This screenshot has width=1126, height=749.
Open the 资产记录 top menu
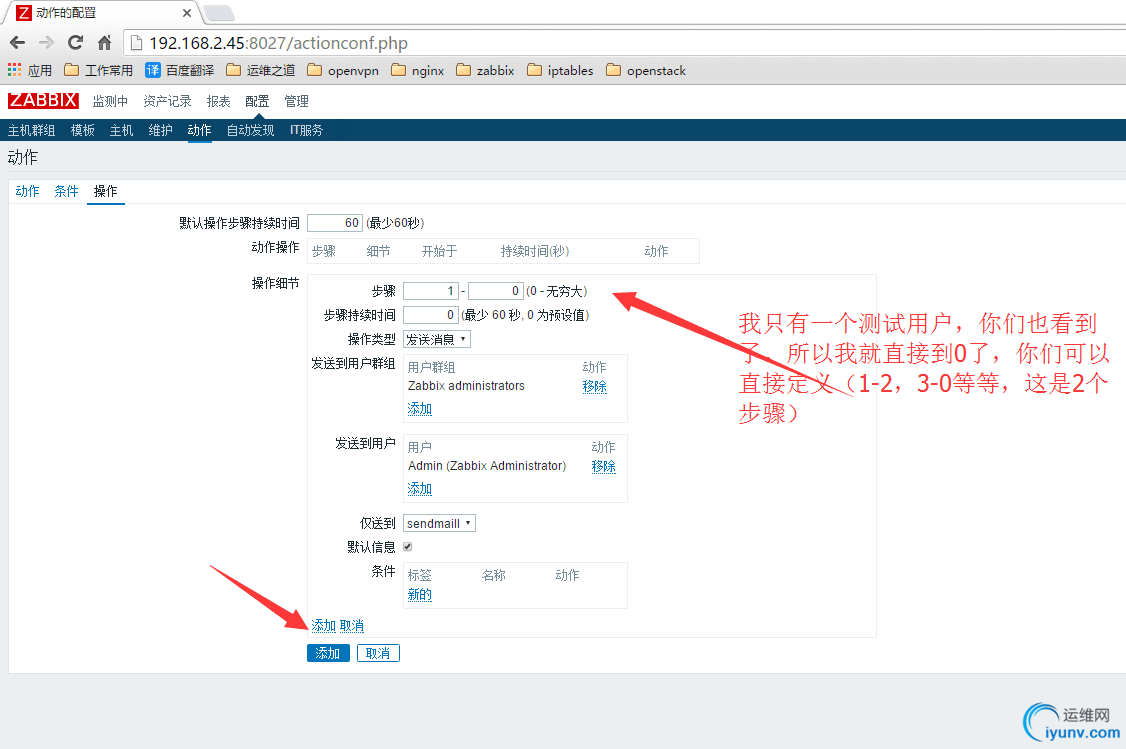(167, 101)
